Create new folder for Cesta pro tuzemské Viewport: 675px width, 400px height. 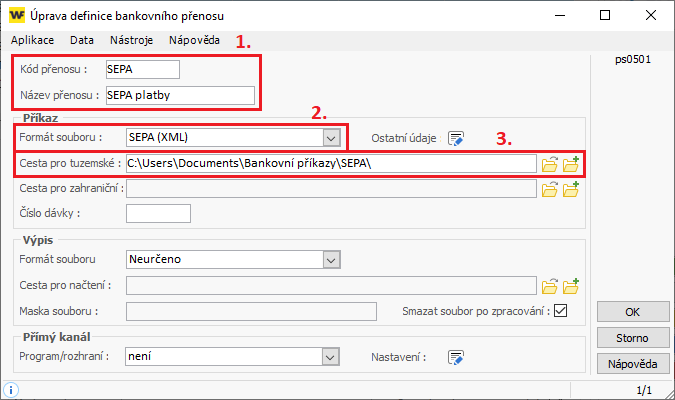click(571, 164)
